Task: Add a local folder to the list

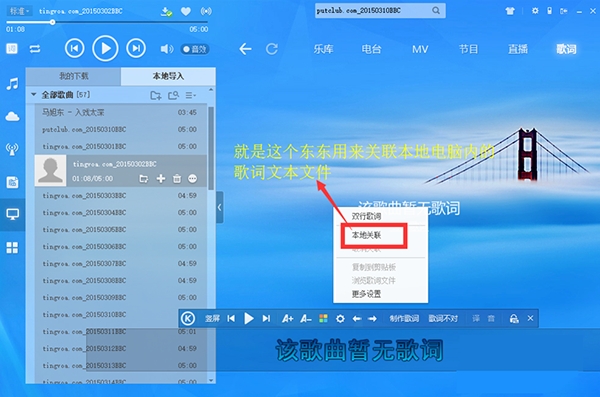Action: coord(155,95)
